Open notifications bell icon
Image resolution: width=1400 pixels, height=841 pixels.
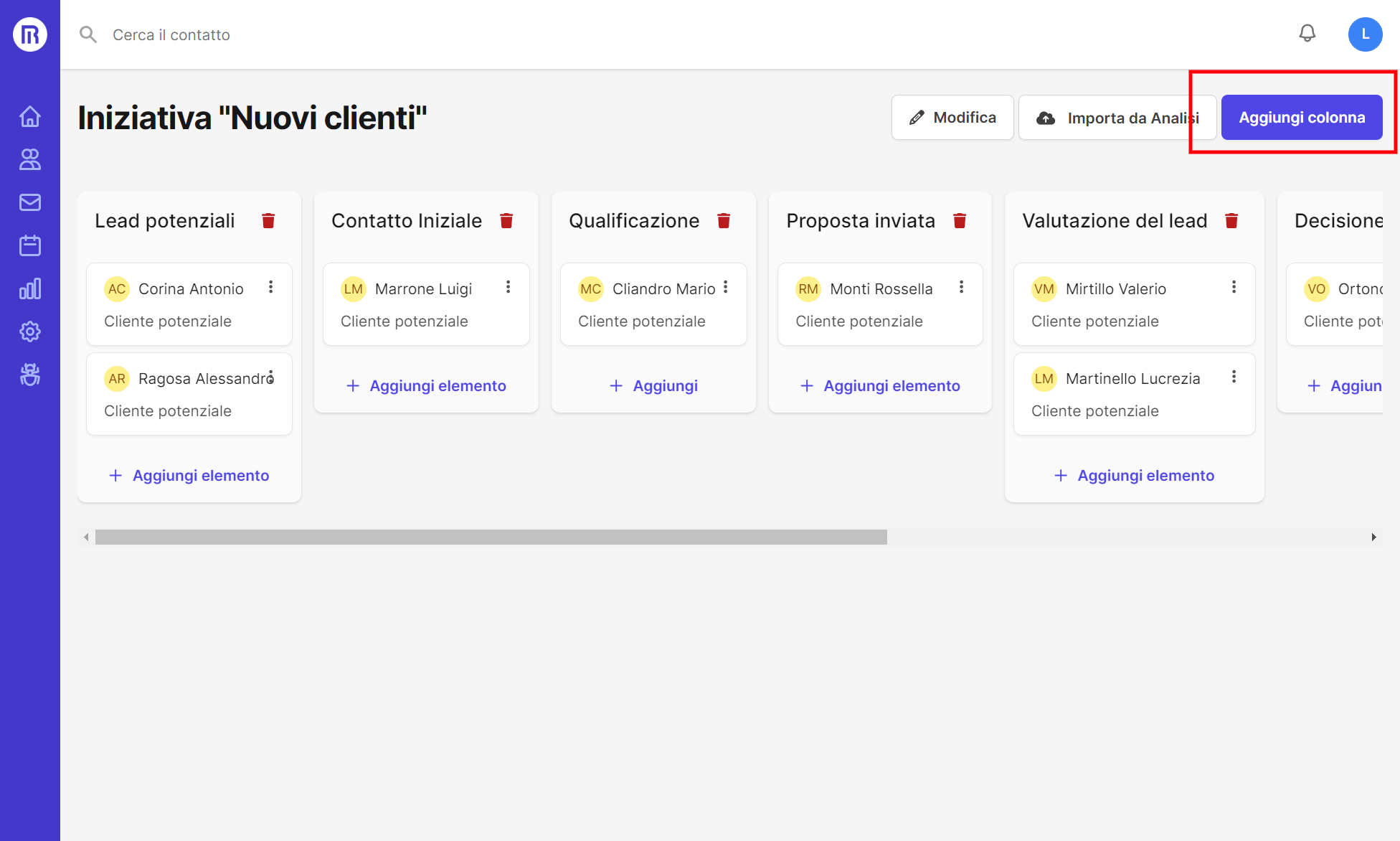click(1307, 34)
